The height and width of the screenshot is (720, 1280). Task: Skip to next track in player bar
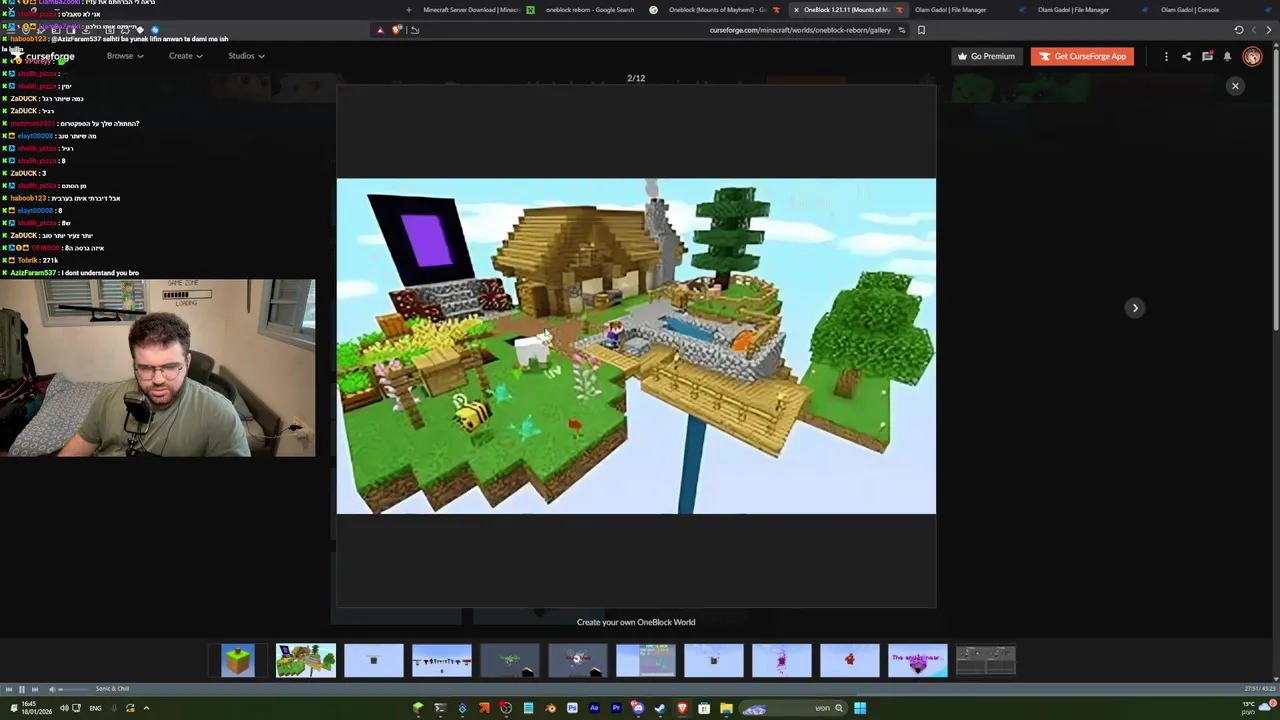pos(34,689)
